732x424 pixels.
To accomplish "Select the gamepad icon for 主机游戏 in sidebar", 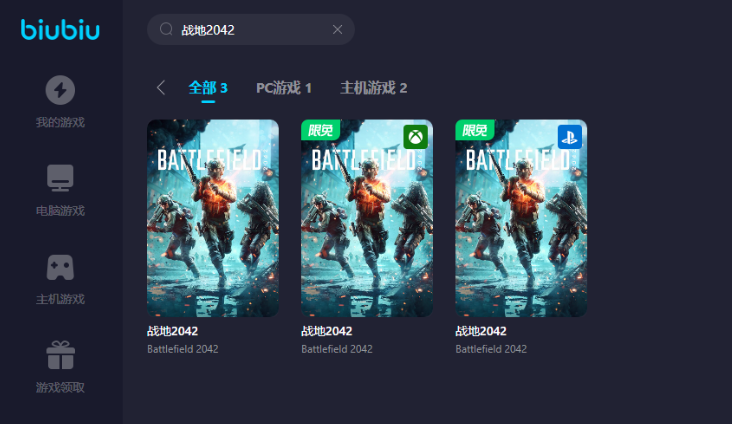I will 61,267.
